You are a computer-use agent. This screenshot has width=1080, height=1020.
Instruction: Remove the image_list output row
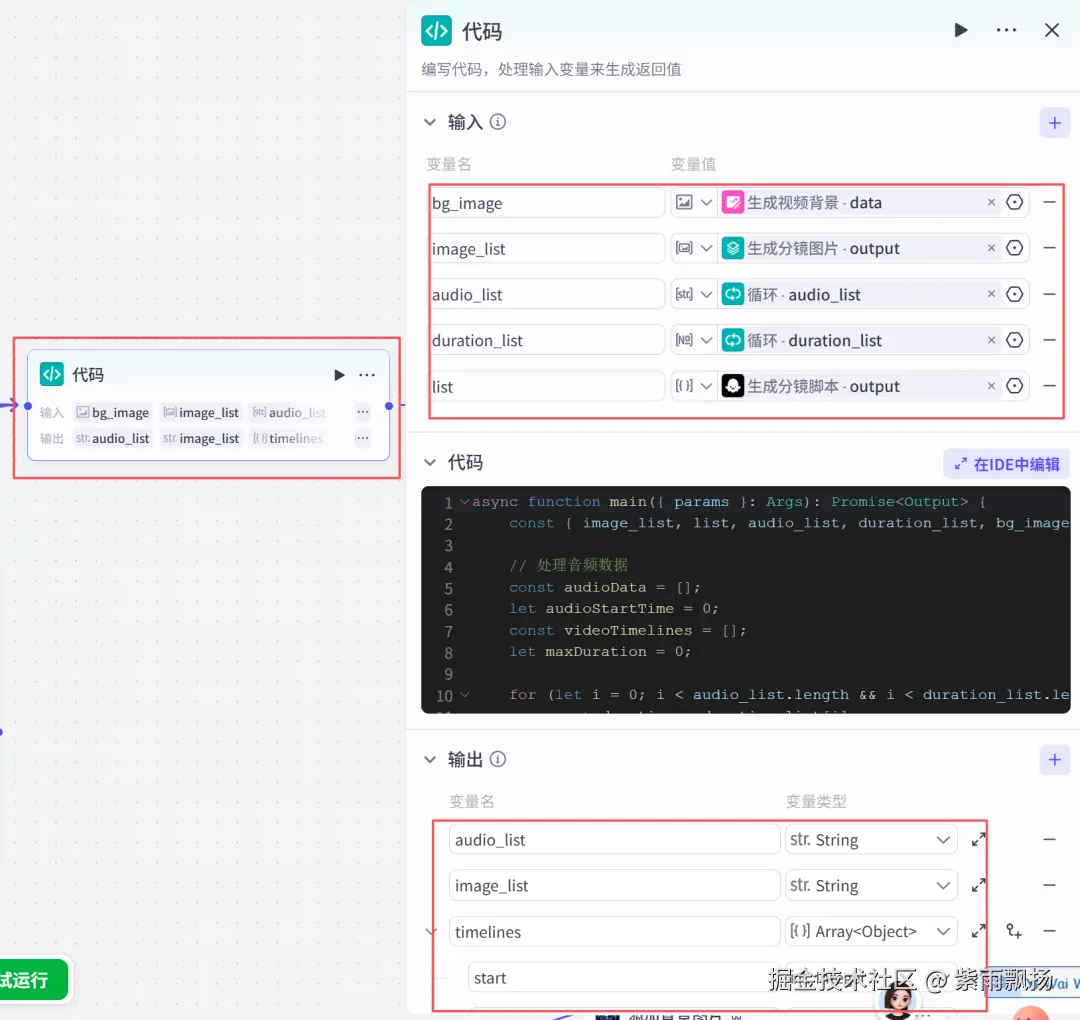click(x=1049, y=885)
